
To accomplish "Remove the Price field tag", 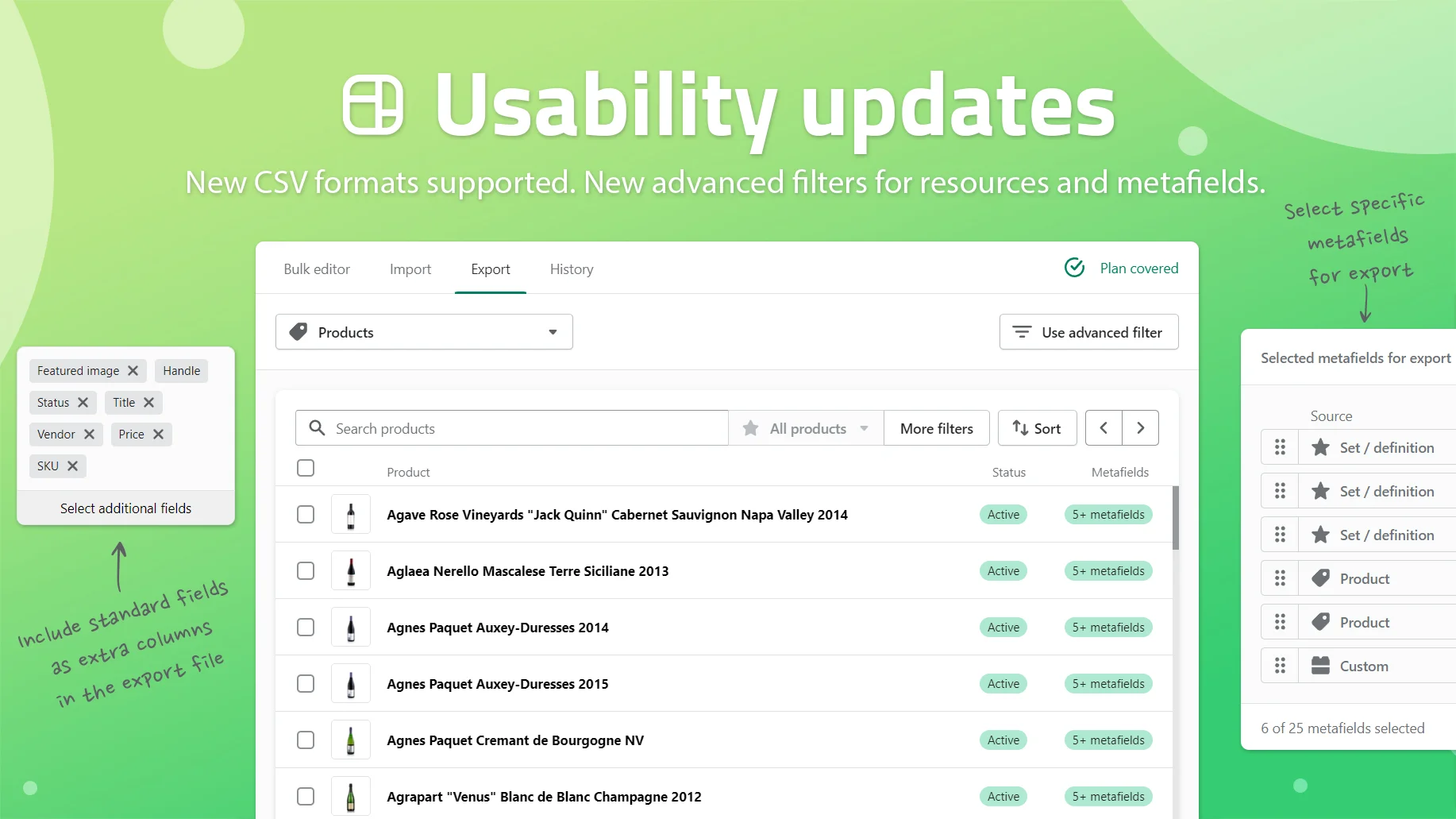I will (x=158, y=435).
